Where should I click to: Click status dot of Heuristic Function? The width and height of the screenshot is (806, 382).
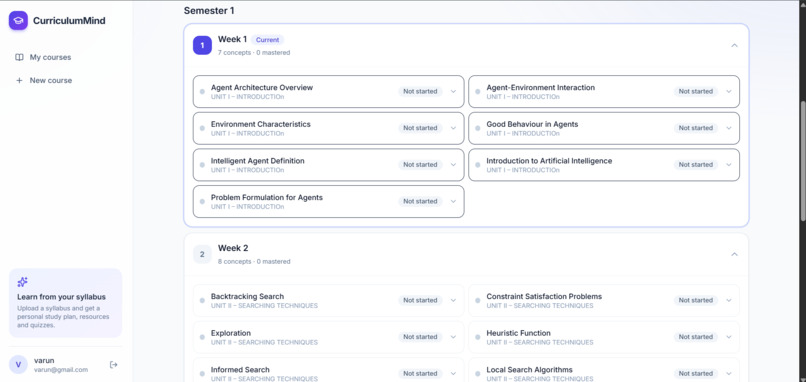click(478, 337)
